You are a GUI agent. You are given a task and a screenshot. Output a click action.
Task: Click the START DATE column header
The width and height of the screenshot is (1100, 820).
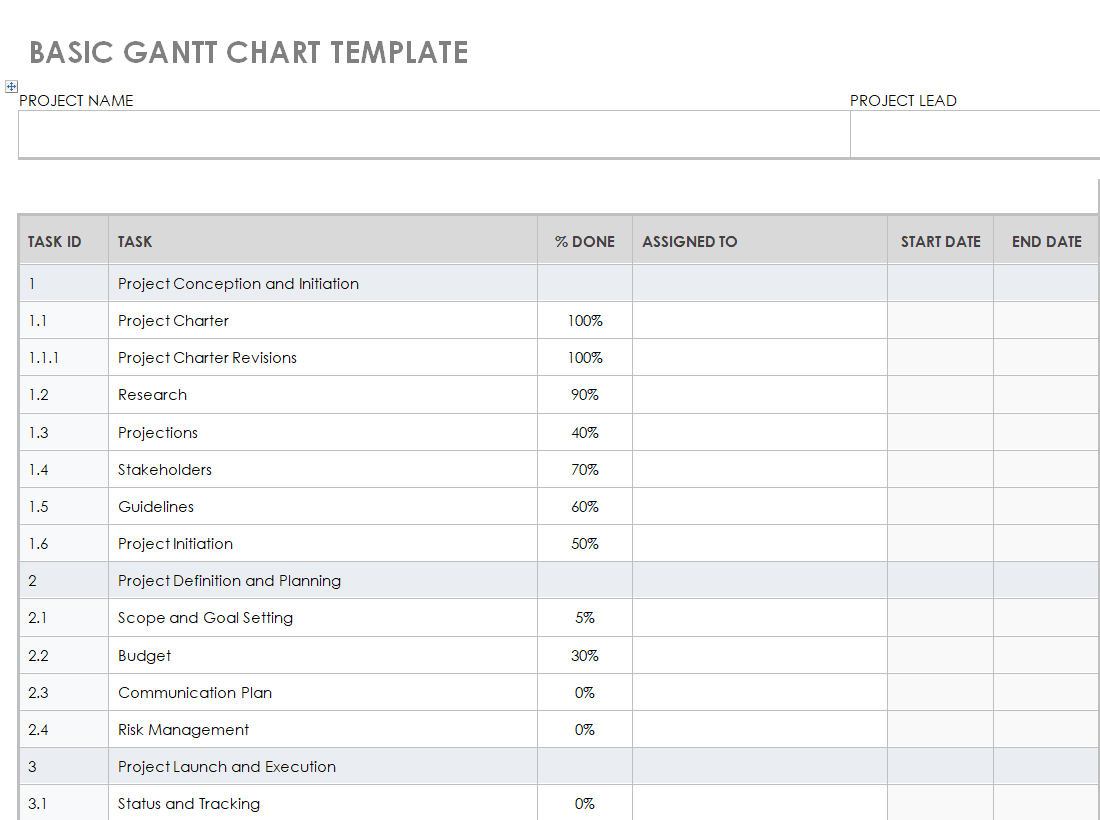940,241
